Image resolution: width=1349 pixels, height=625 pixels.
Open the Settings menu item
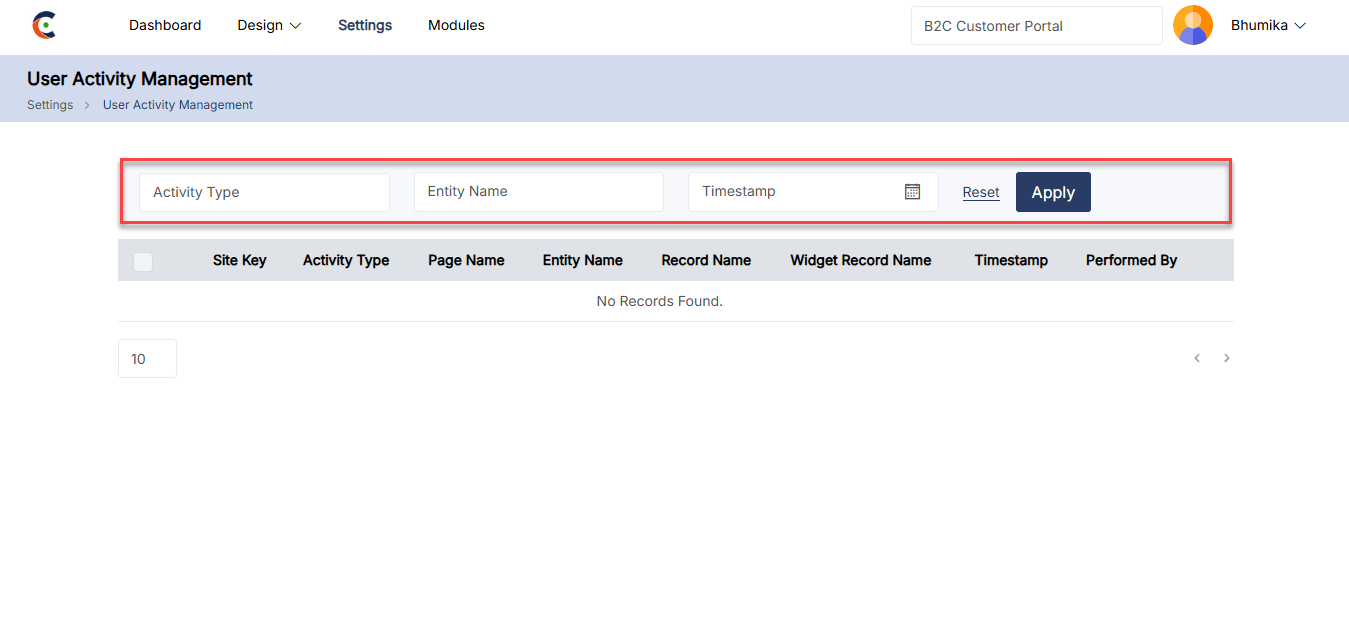click(365, 26)
